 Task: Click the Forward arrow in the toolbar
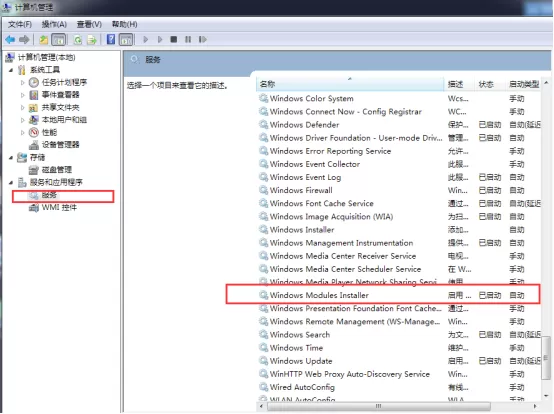pyautogui.click(x=24, y=39)
